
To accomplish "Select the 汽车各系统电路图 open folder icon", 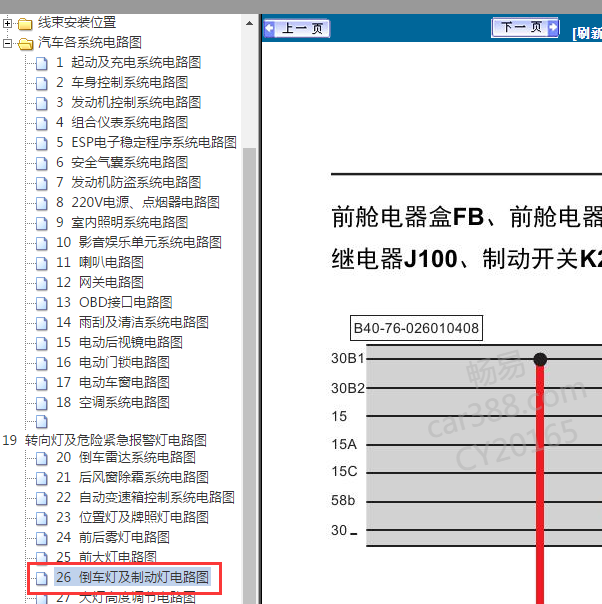I will (25, 44).
